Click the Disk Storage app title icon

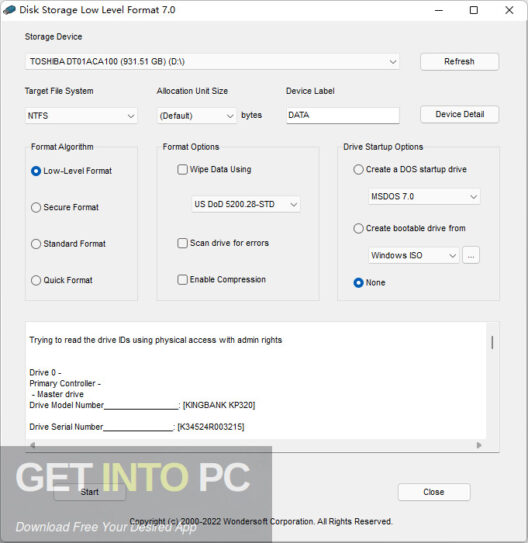point(9,10)
